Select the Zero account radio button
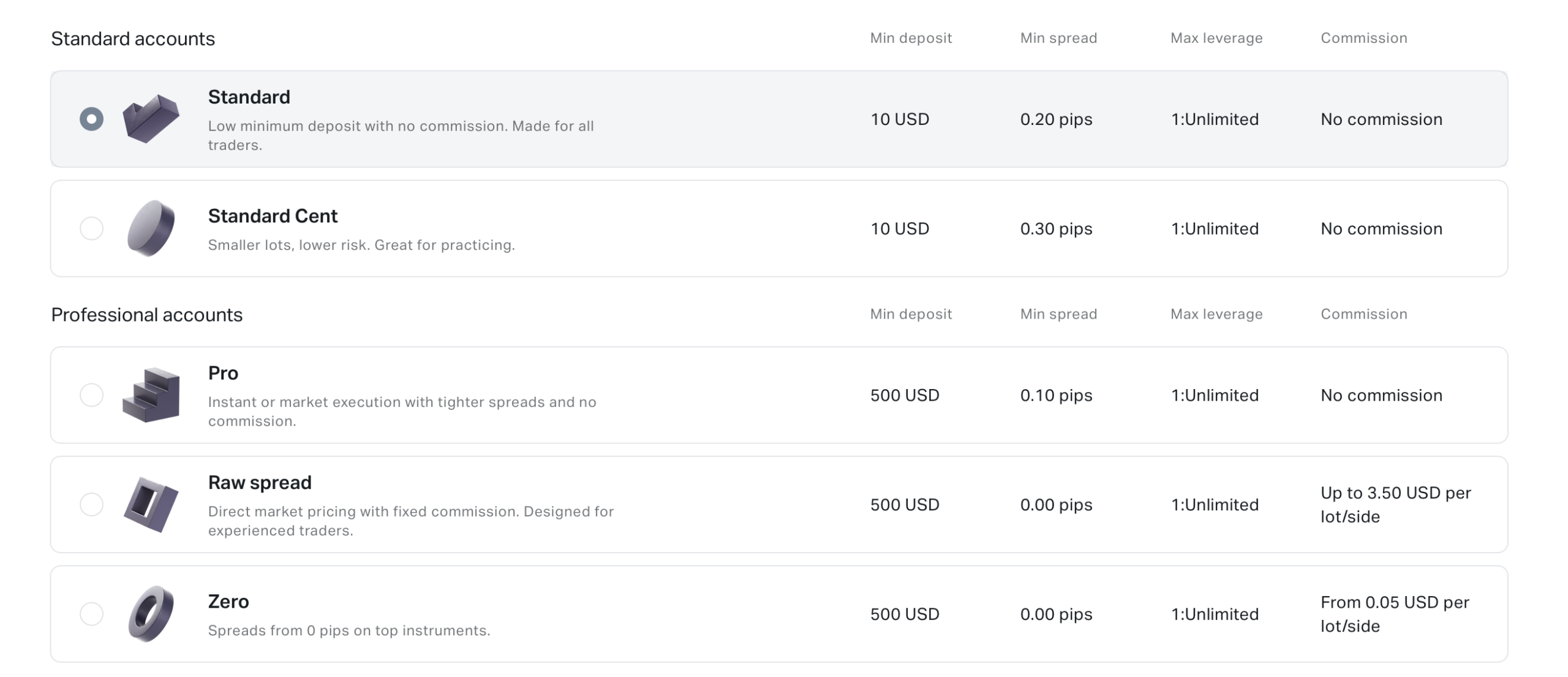 [x=92, y=614]
